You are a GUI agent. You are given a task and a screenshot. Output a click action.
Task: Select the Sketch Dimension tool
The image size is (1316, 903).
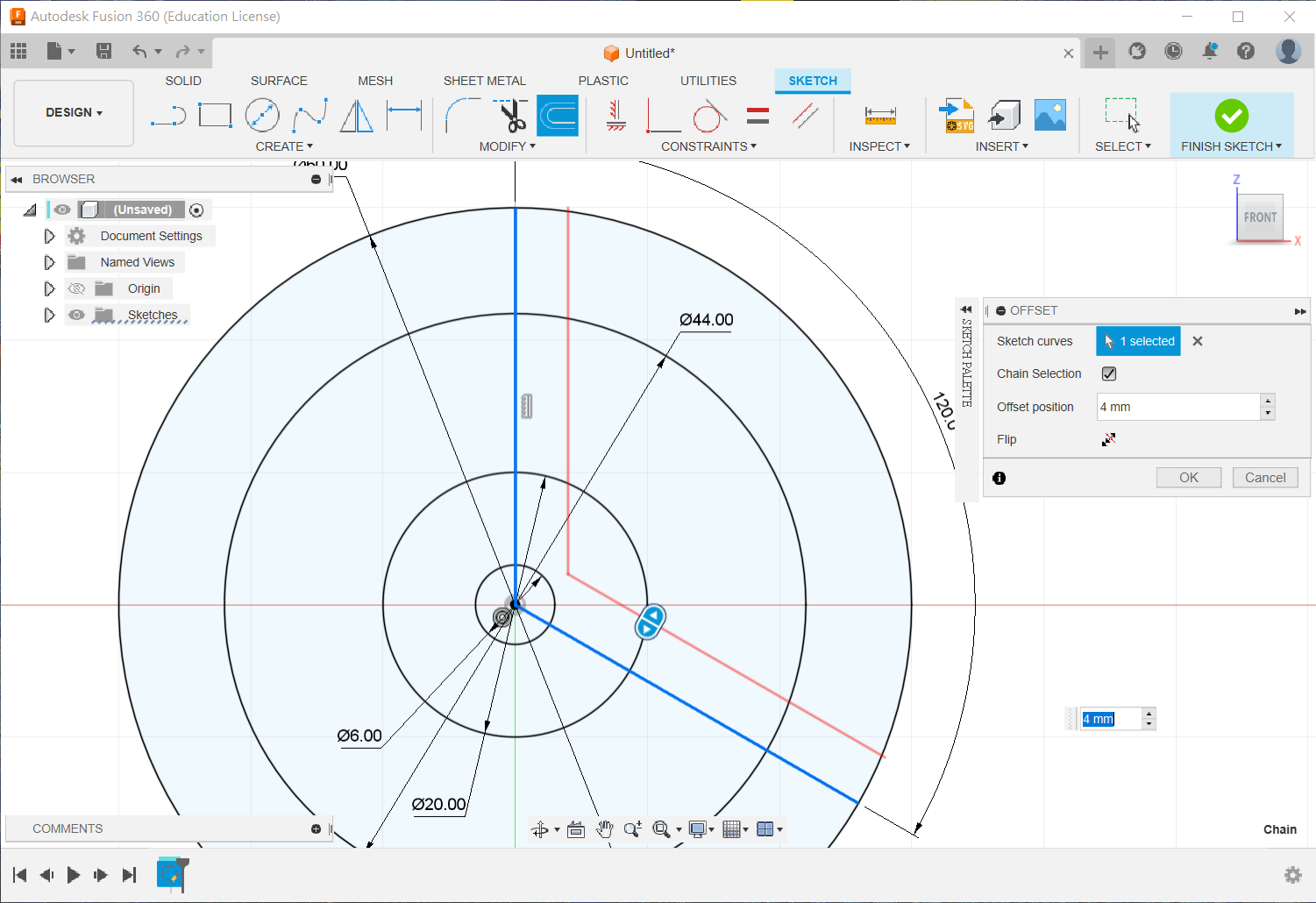coord(404,116)
